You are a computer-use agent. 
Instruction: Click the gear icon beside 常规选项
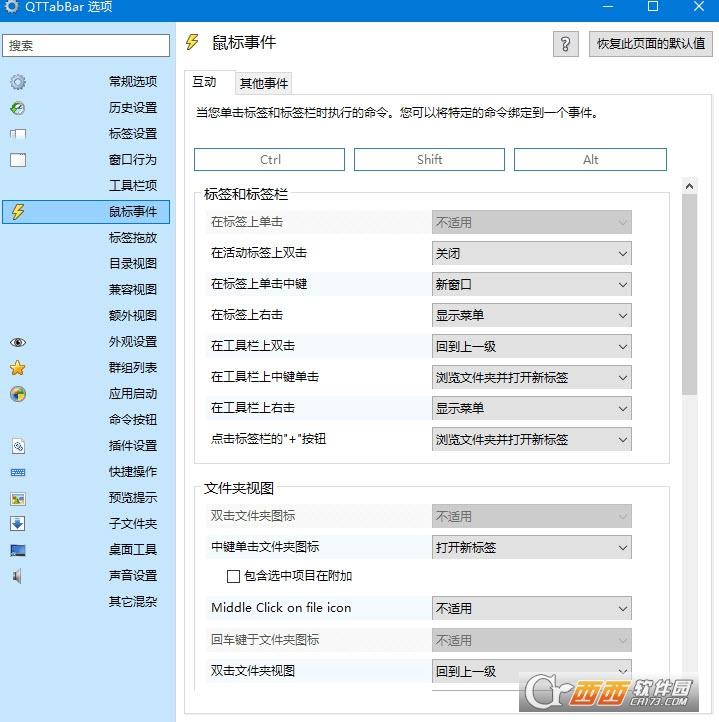(x=18, y=82)
